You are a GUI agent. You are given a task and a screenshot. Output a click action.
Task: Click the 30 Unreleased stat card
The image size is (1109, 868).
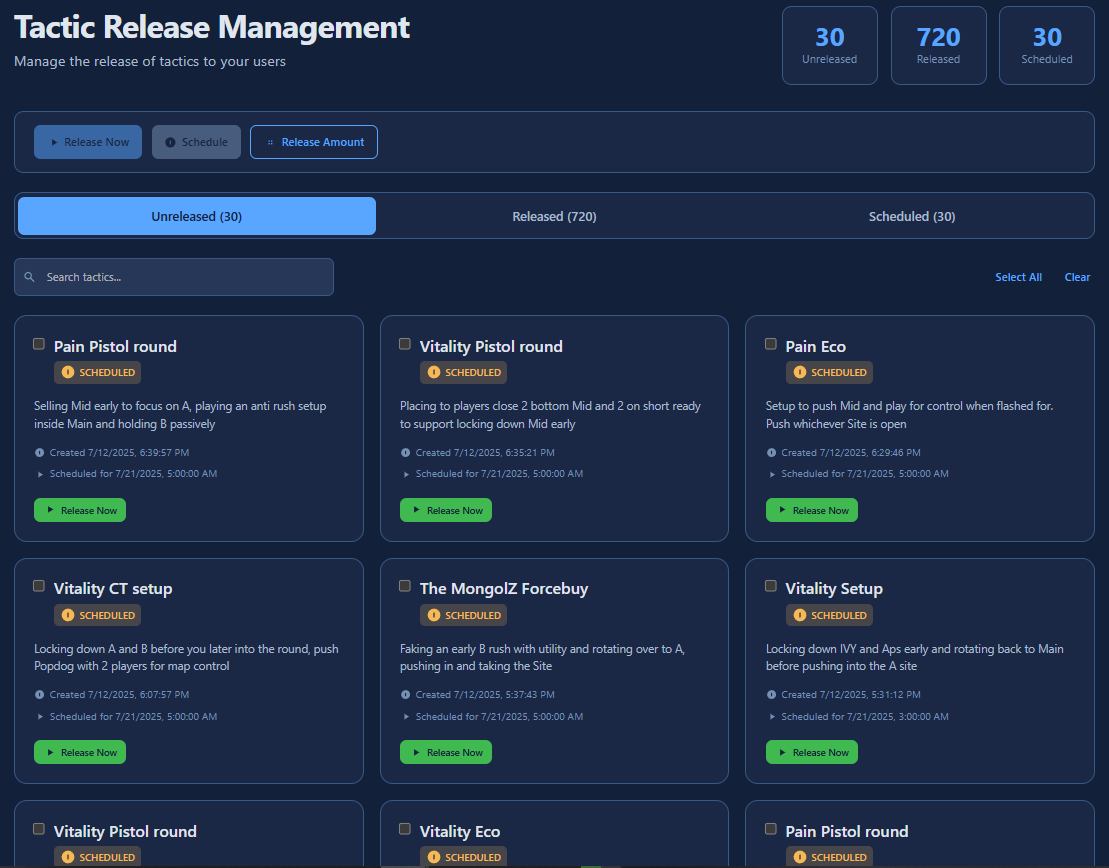[x=830, y=46]
